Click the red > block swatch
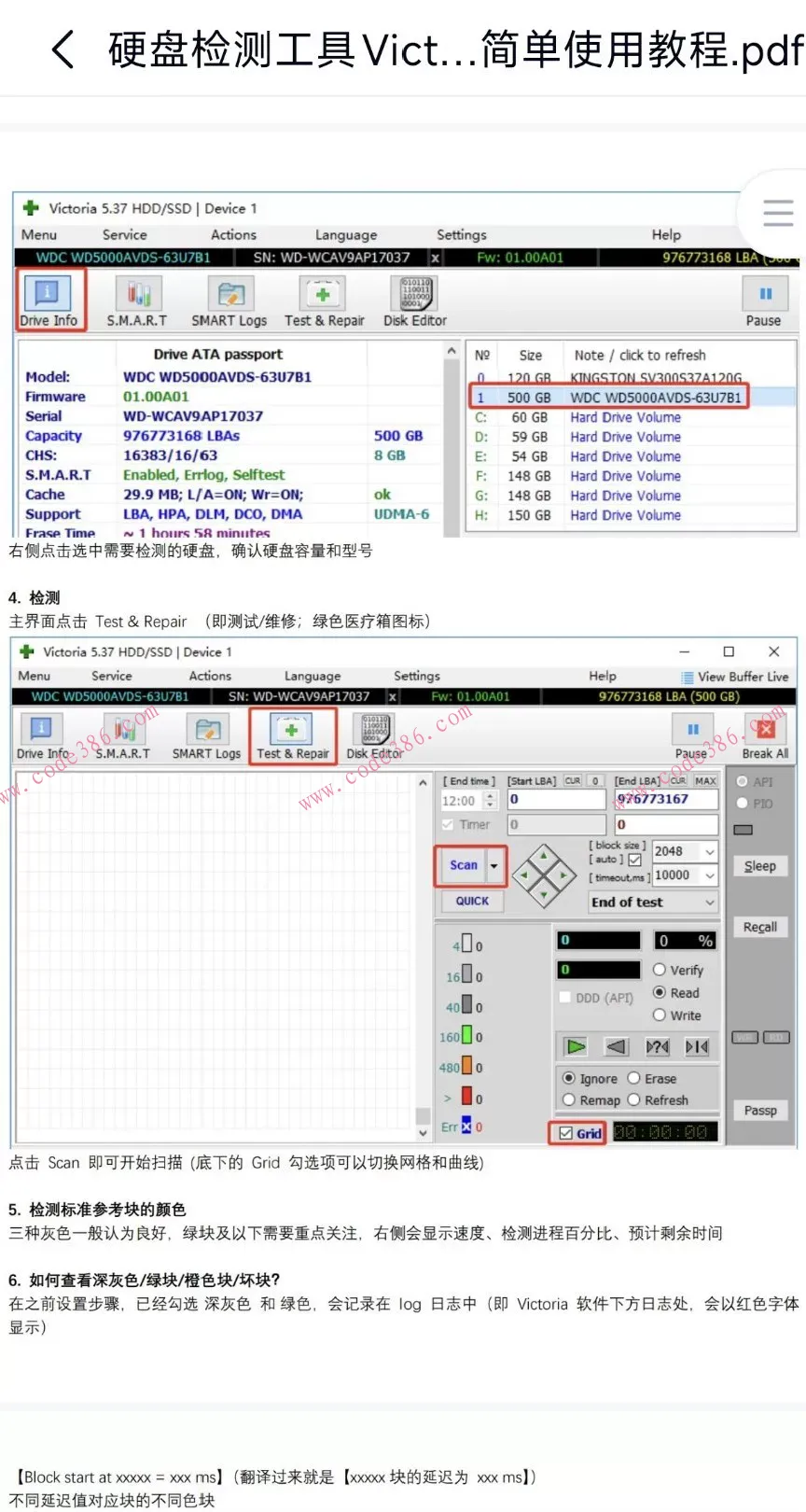The height and width of the screenshot is (1512, 806). pos(467,1097)
